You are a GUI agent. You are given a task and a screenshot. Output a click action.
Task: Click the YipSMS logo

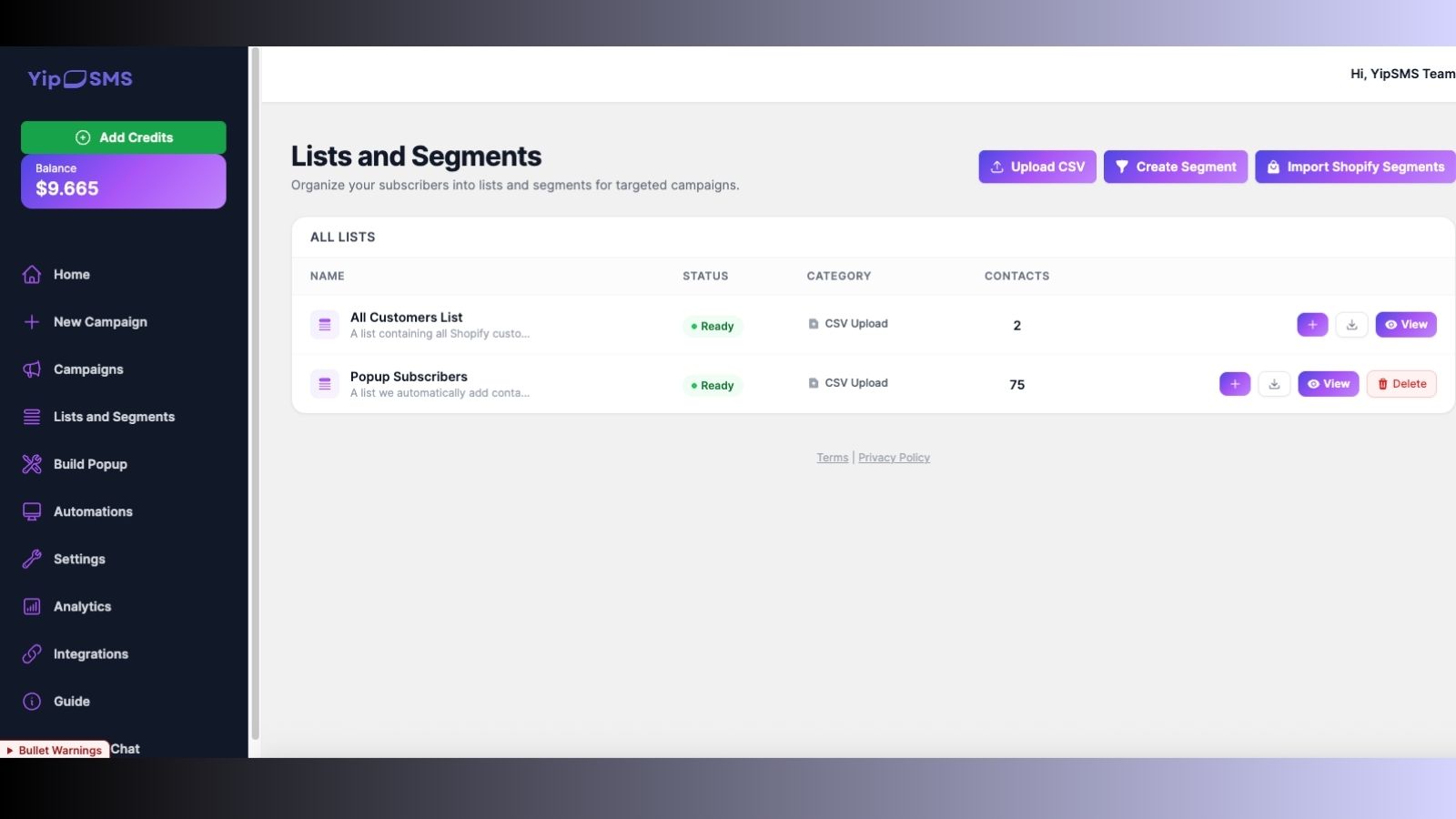tap(80, 78)
